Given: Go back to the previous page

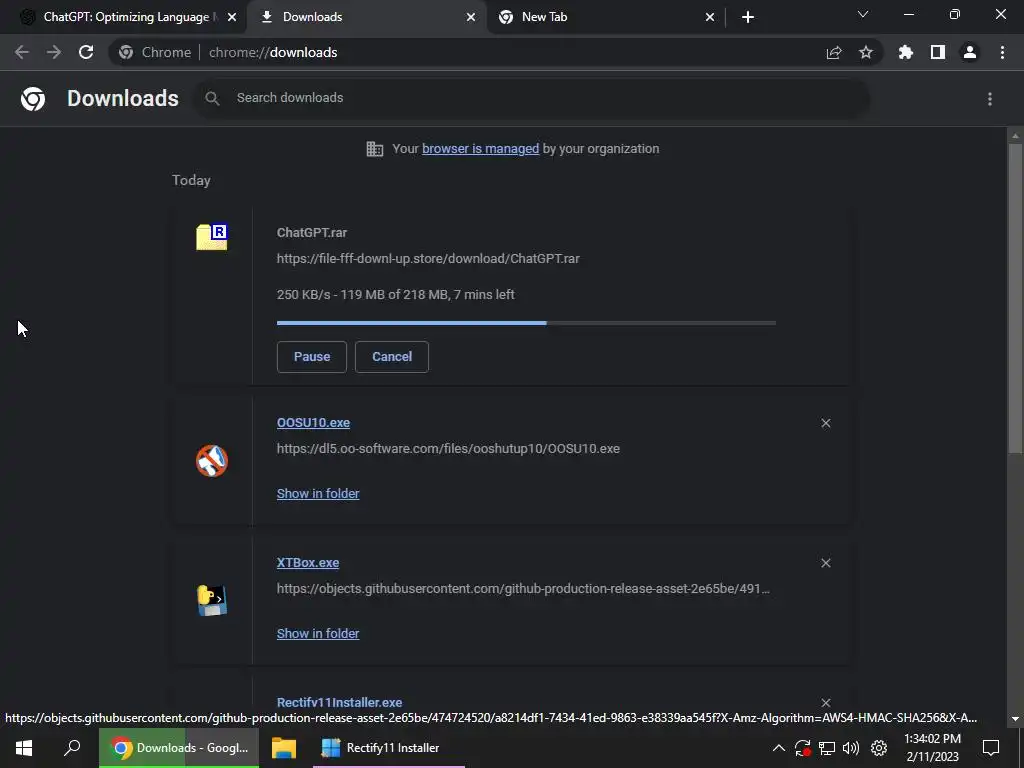Looking at the screenshot, I should [x=22, y=52].
